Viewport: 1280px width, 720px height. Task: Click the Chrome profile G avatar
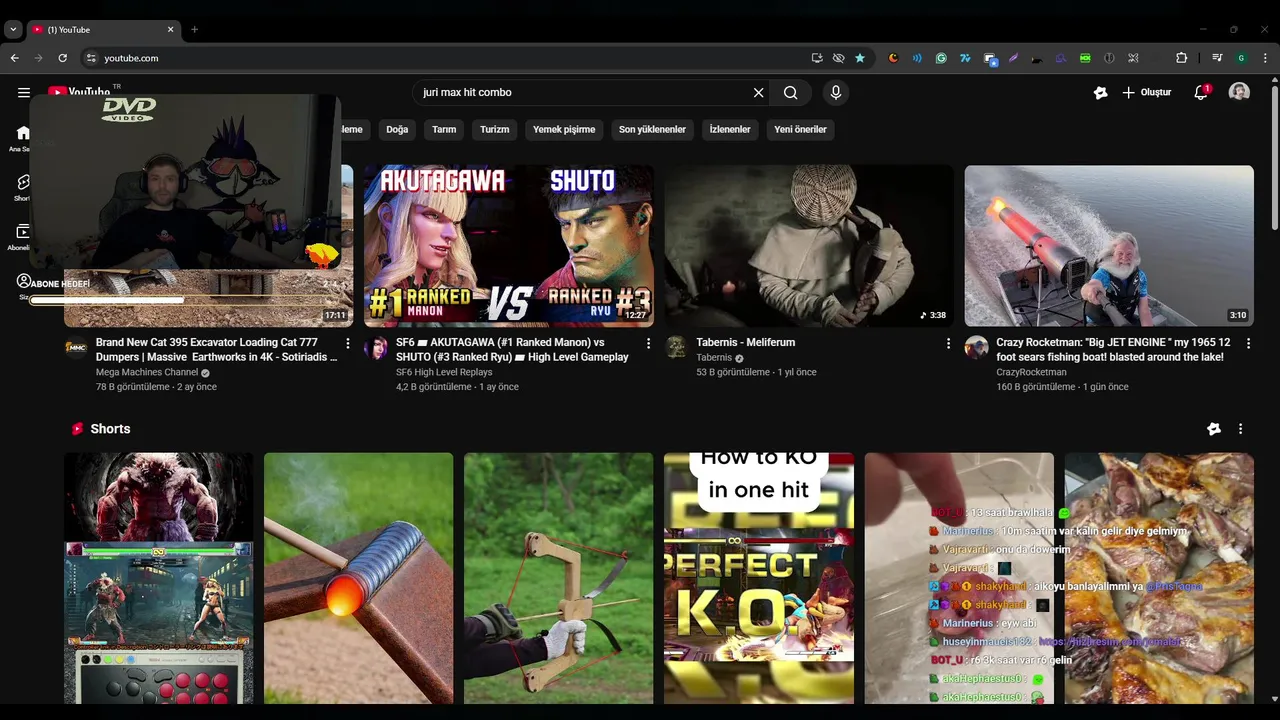point(1241,58)
